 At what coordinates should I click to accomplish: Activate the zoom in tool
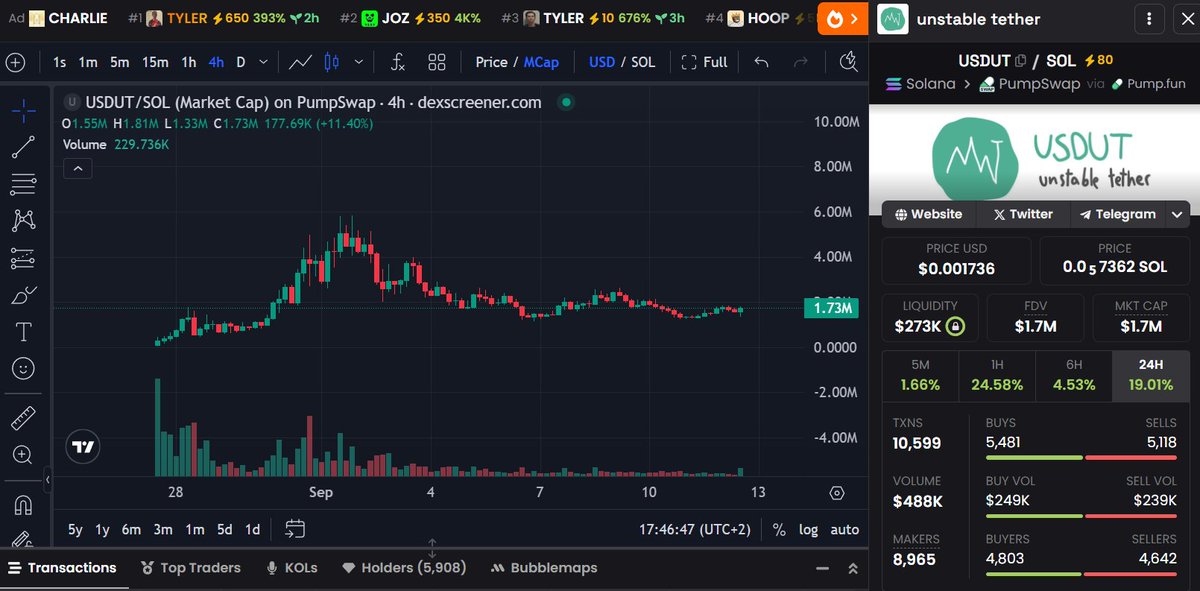(23, 455)
